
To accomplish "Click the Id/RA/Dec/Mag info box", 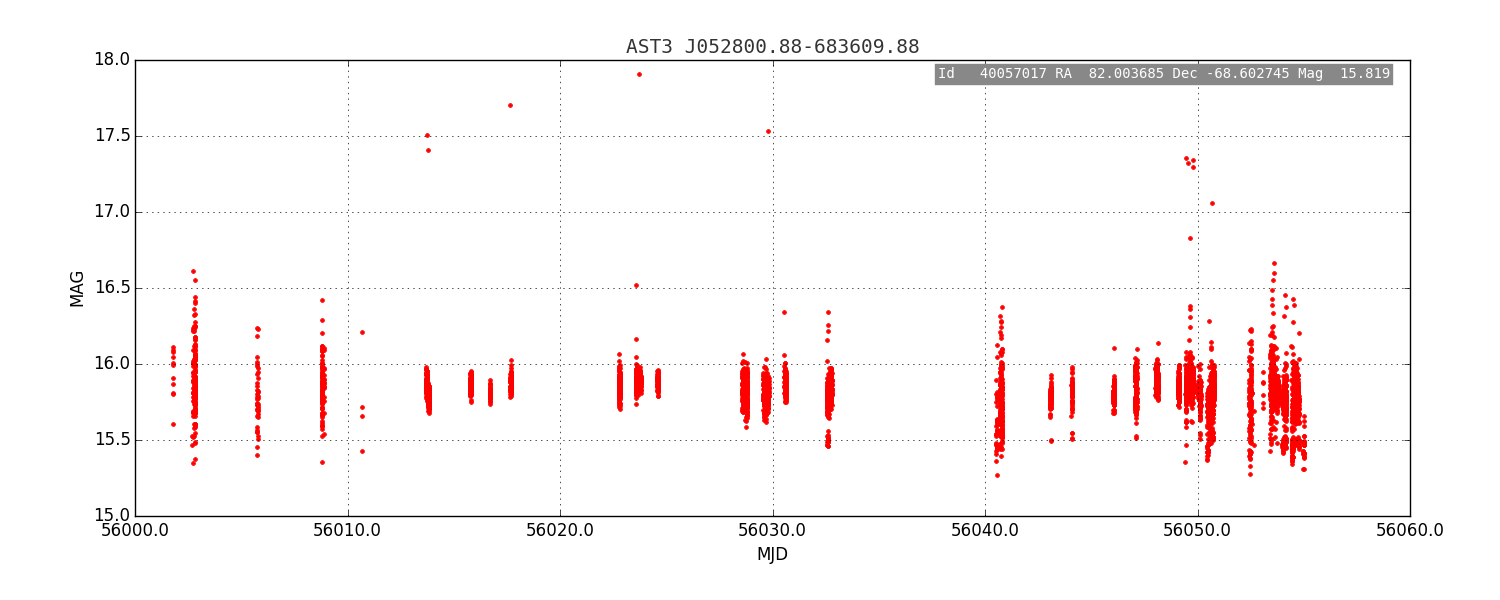I will coord(1163,74).
